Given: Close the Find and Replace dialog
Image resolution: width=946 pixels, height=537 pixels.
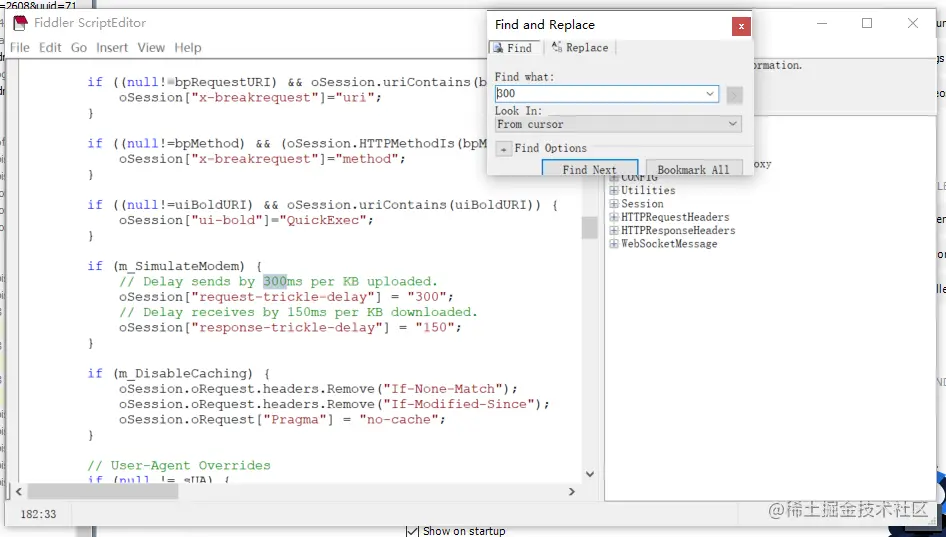Looking at the screenshot, I should click(x=741, y=26).
